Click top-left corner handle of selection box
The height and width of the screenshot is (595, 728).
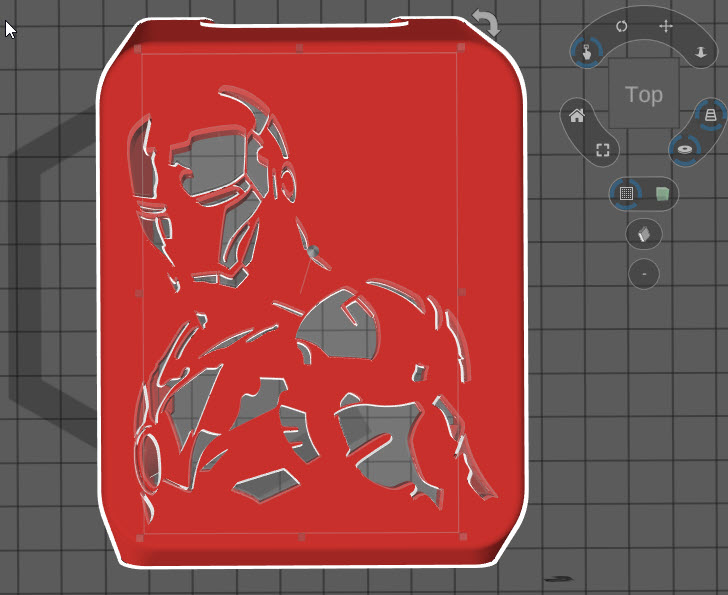(x=137, y=48)
